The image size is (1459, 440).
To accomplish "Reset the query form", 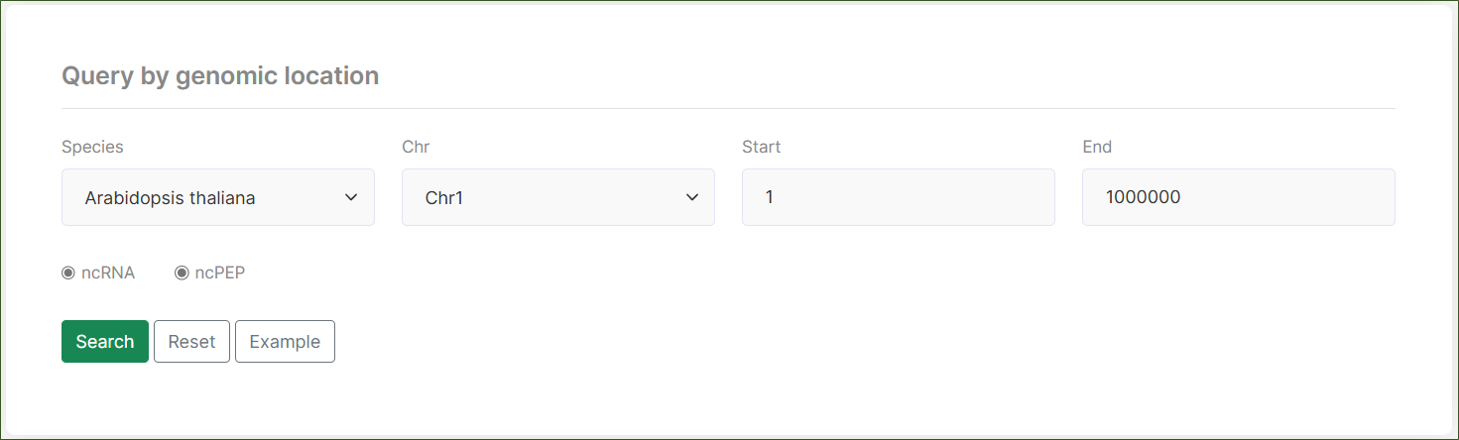I will pos(191,341).
